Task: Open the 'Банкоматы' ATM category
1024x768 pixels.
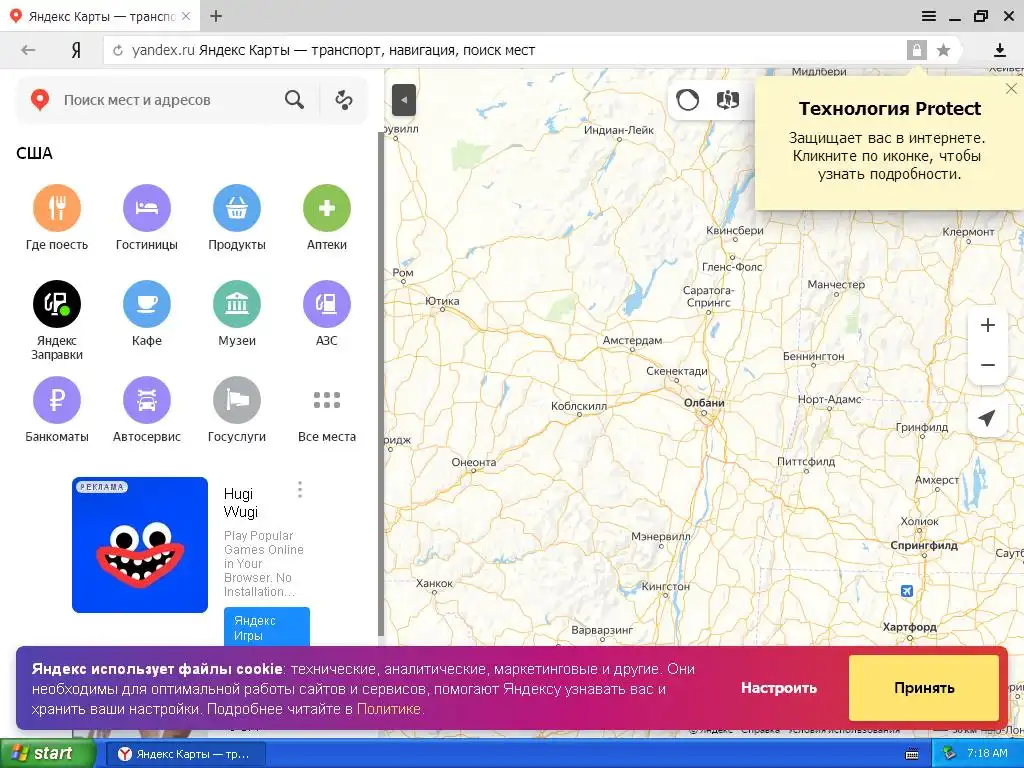Action: coord(57,400)
